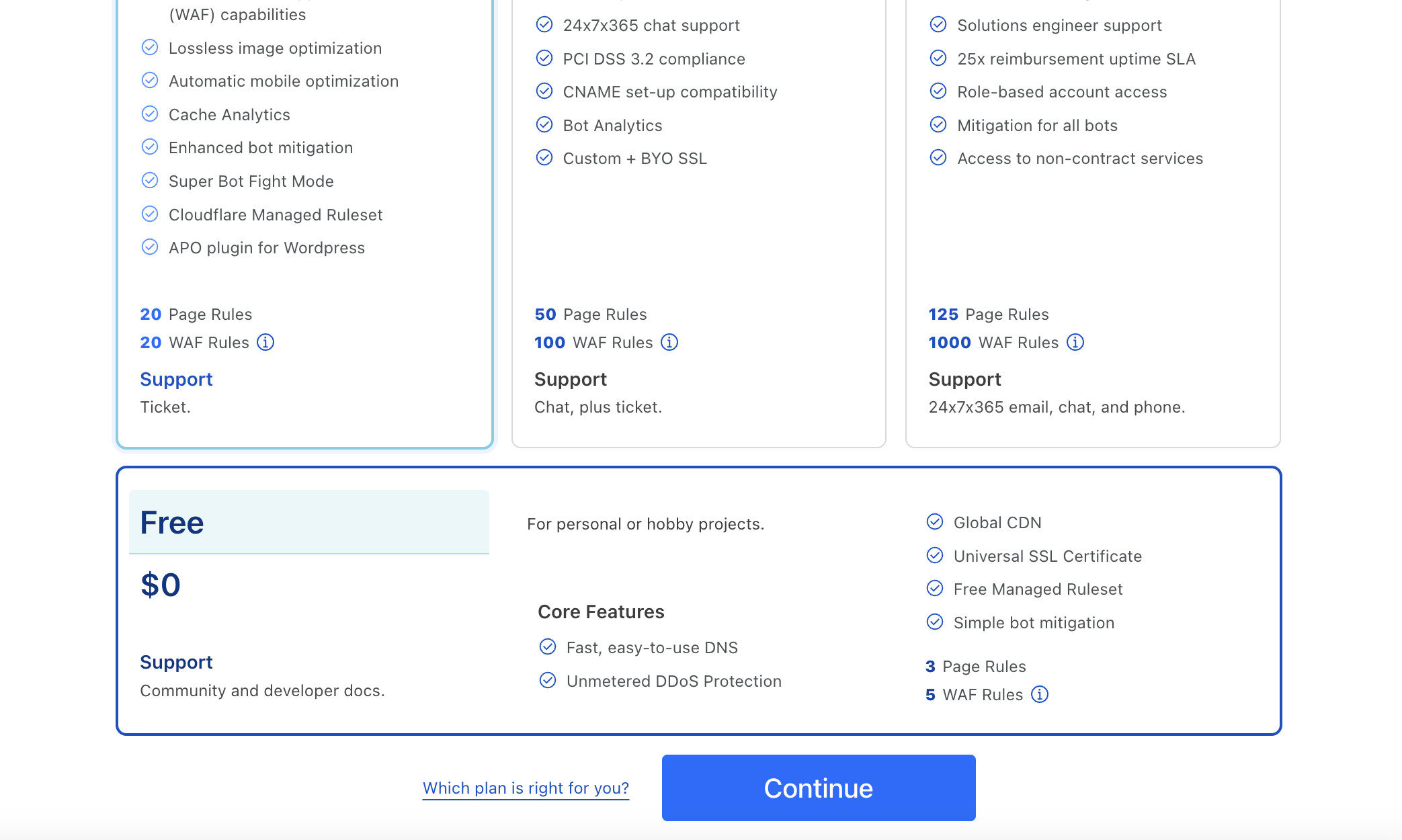
Task: Click checkmark icon beside Global CDN
Action: click(935, 522)
